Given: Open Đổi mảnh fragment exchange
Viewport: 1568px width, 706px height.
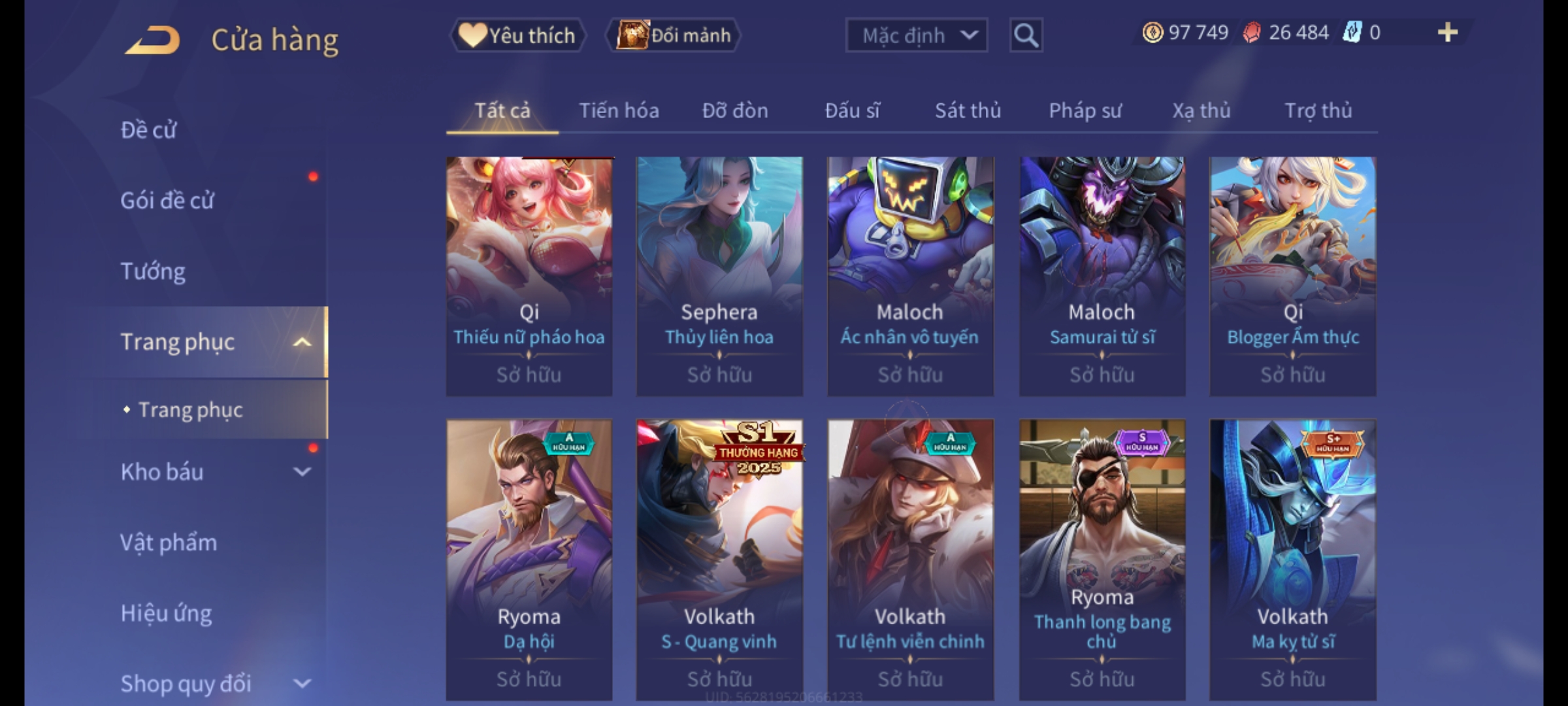Looking at the screenshot, I should coord(674,35).
